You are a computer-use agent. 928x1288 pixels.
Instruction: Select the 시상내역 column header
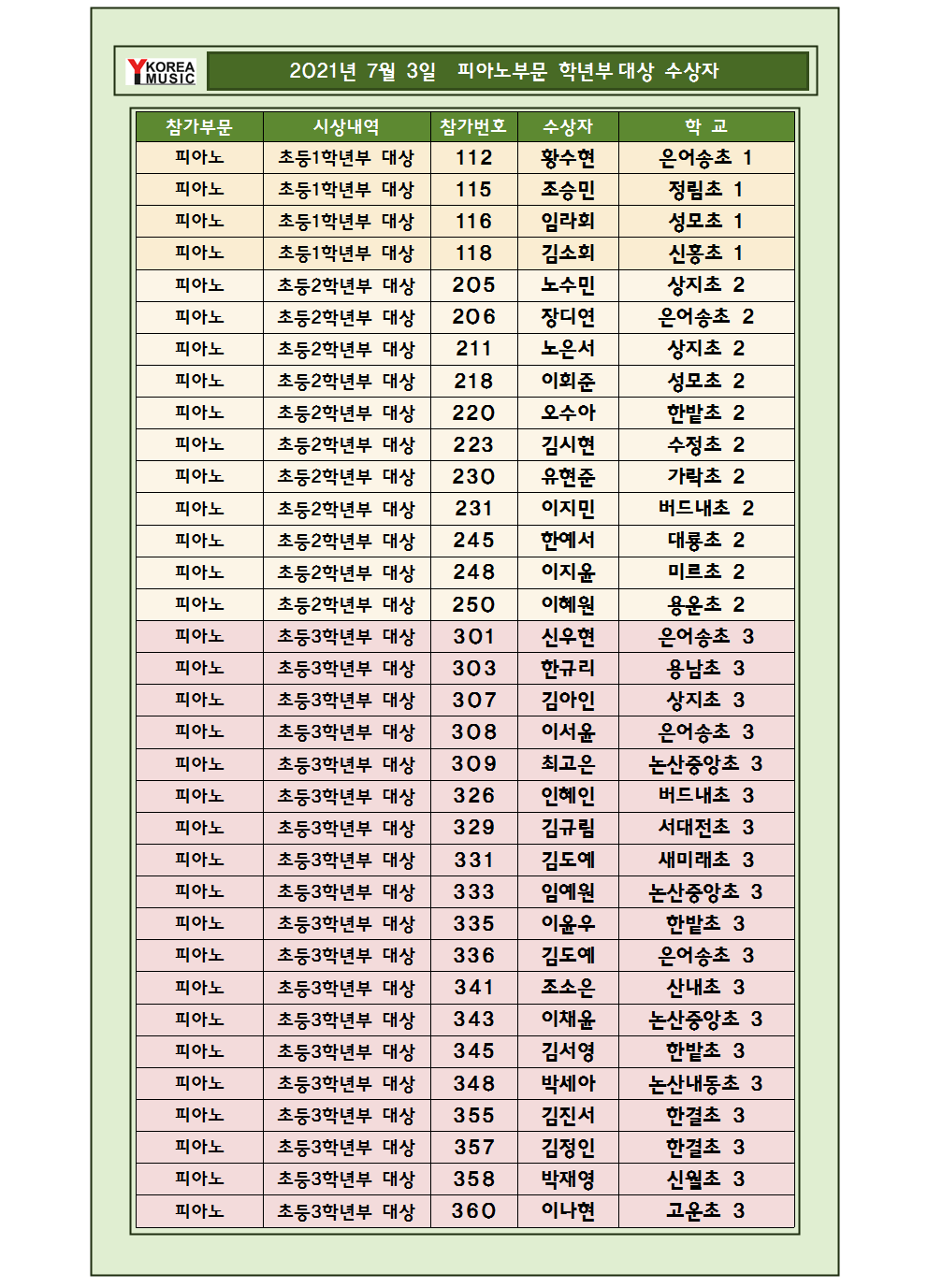(x=346, y=126)
